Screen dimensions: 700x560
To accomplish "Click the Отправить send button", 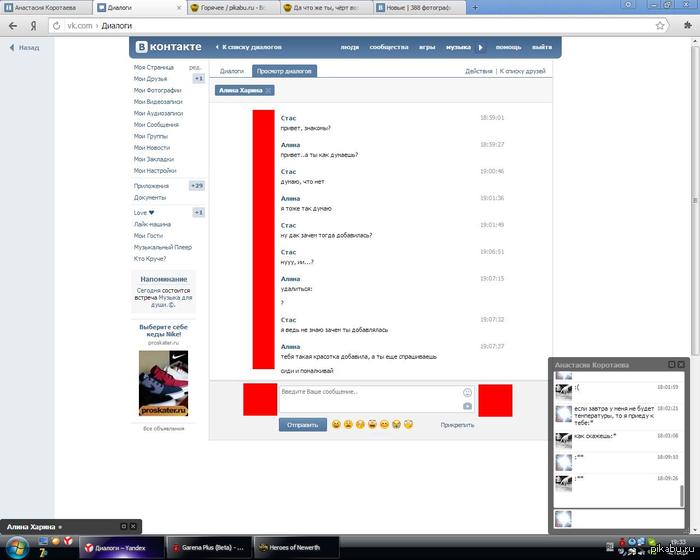I will click(302, 425).
